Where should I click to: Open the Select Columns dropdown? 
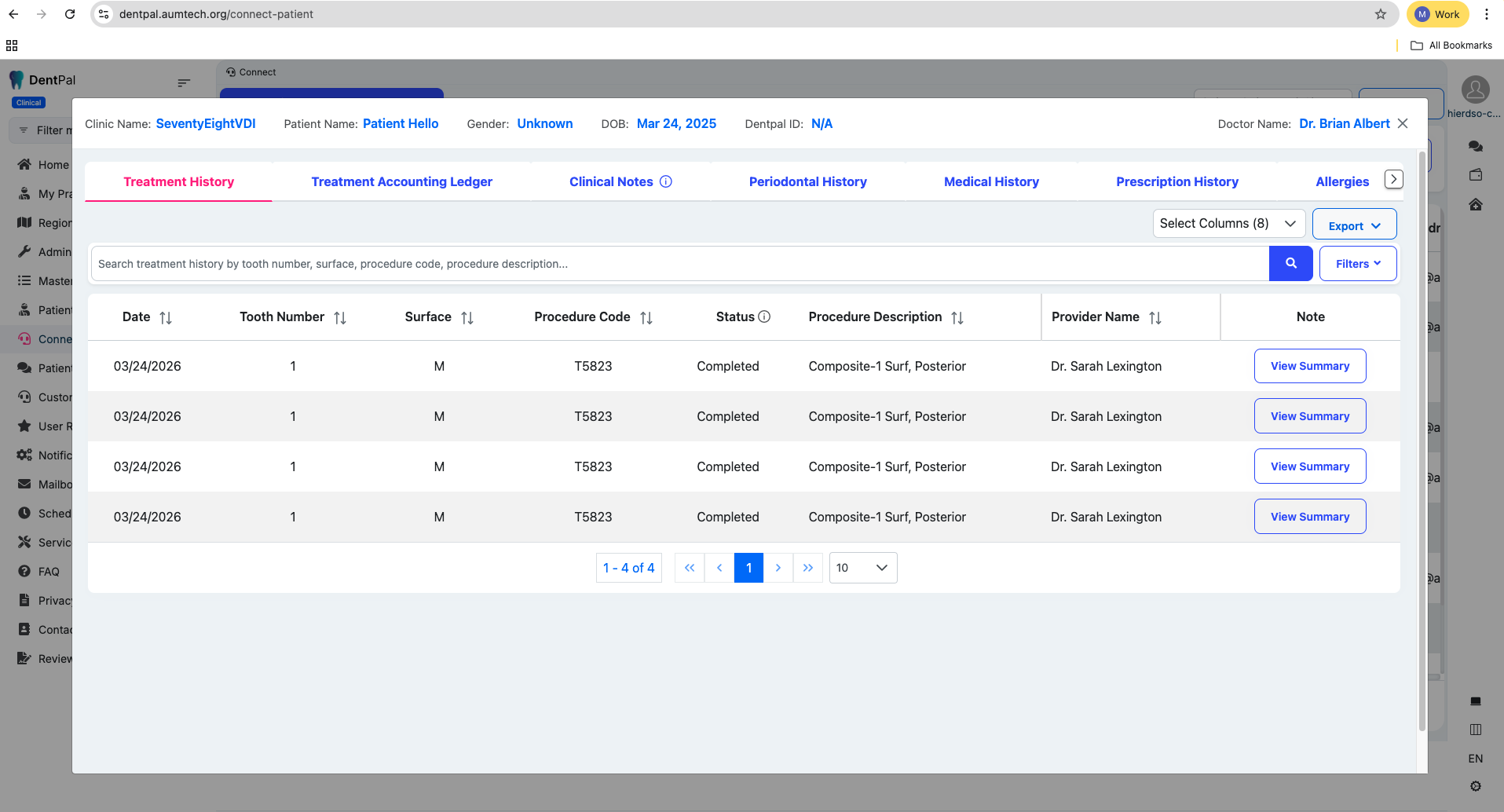1228,224
